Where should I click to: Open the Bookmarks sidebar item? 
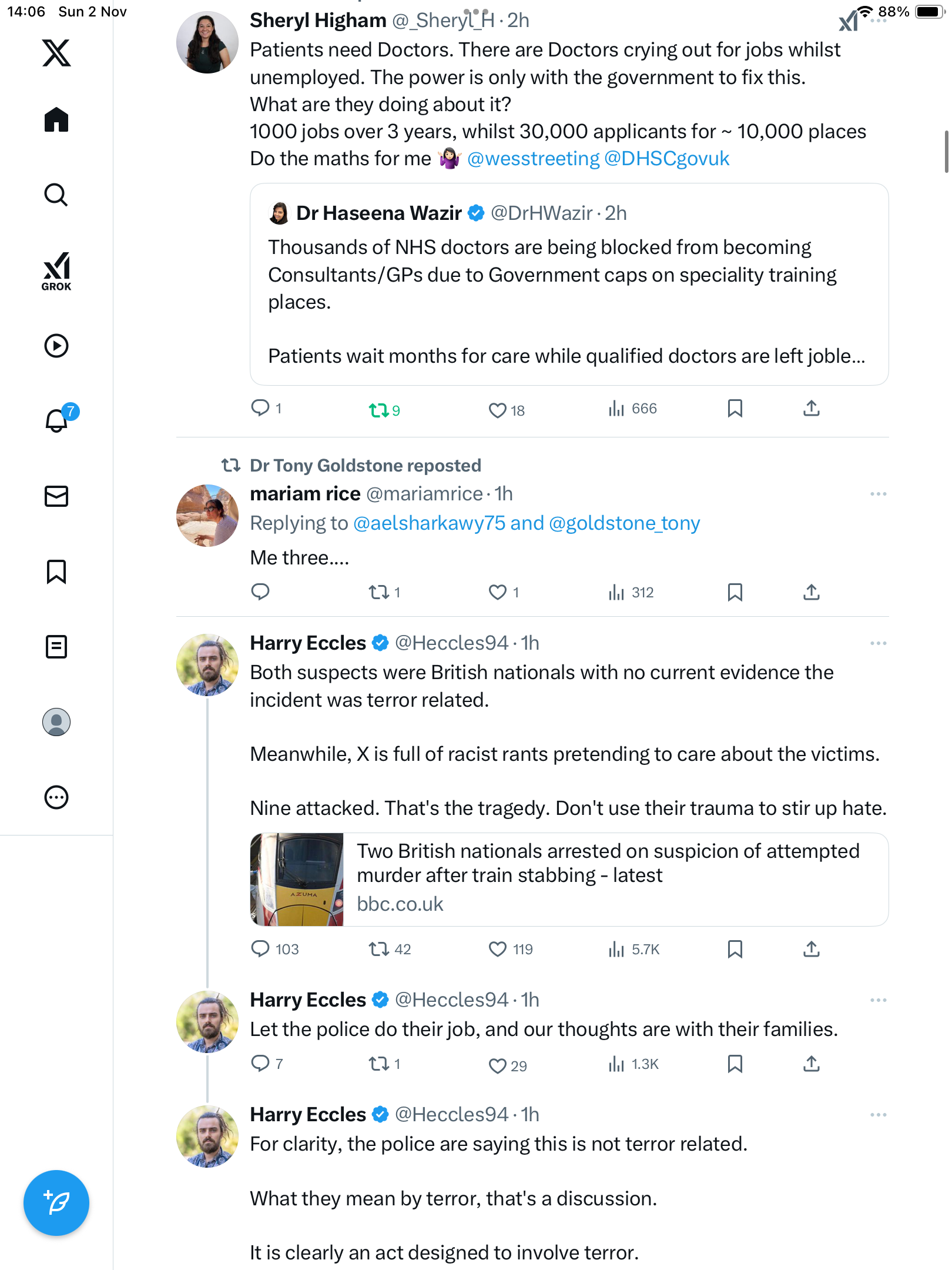click(56, 571)
